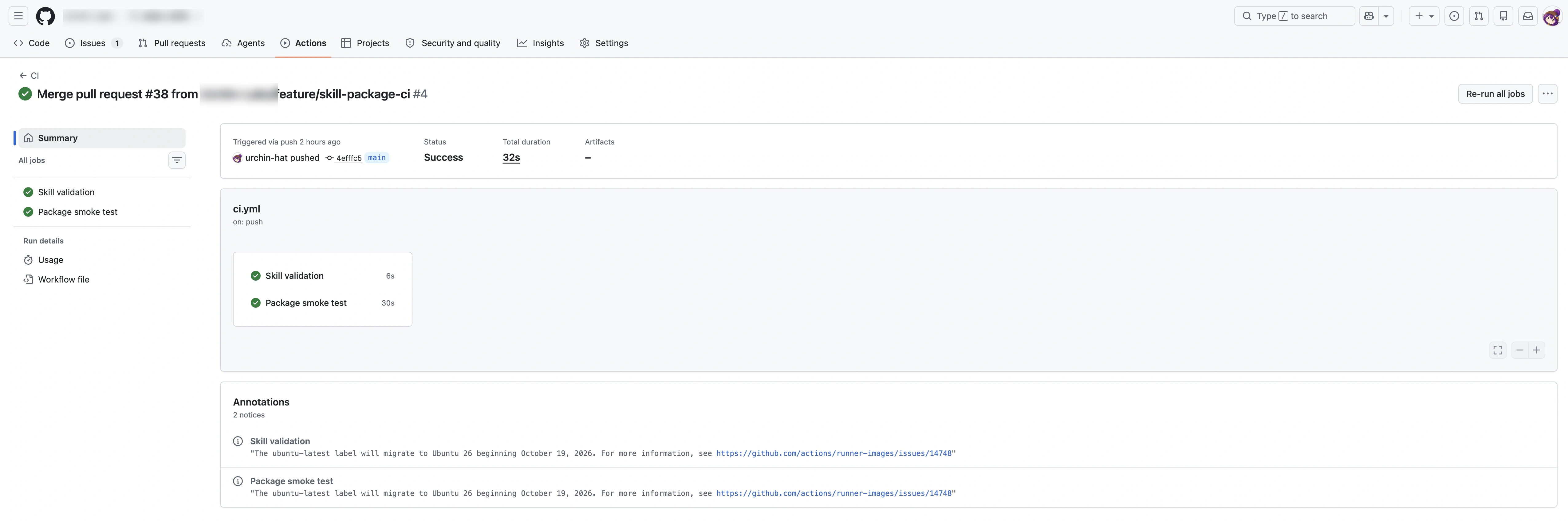Open the repository Settings tab
Image resolution: width=1568 pixels, height=522 pixels.
604,43
